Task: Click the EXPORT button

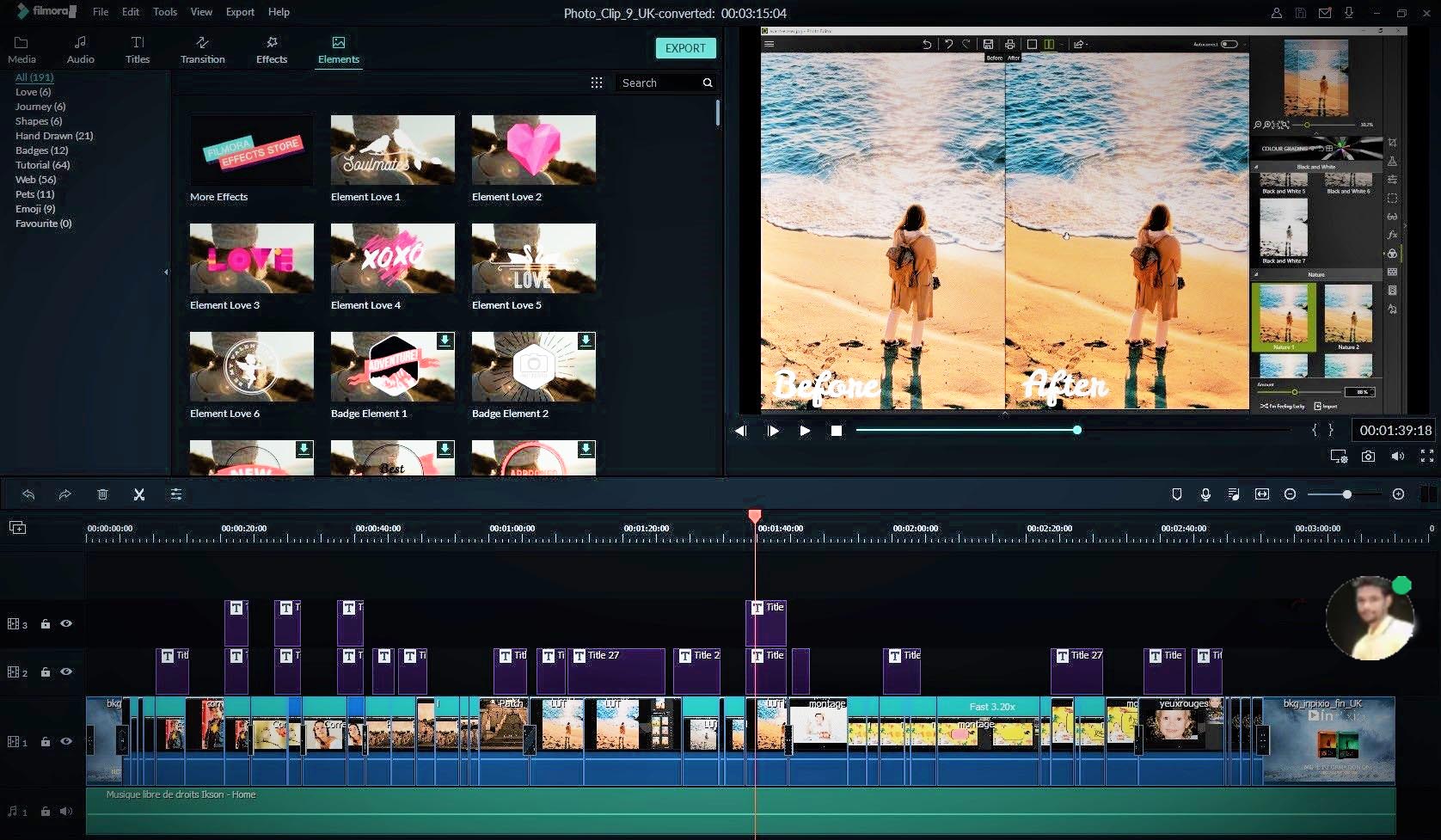Action: 685,48
